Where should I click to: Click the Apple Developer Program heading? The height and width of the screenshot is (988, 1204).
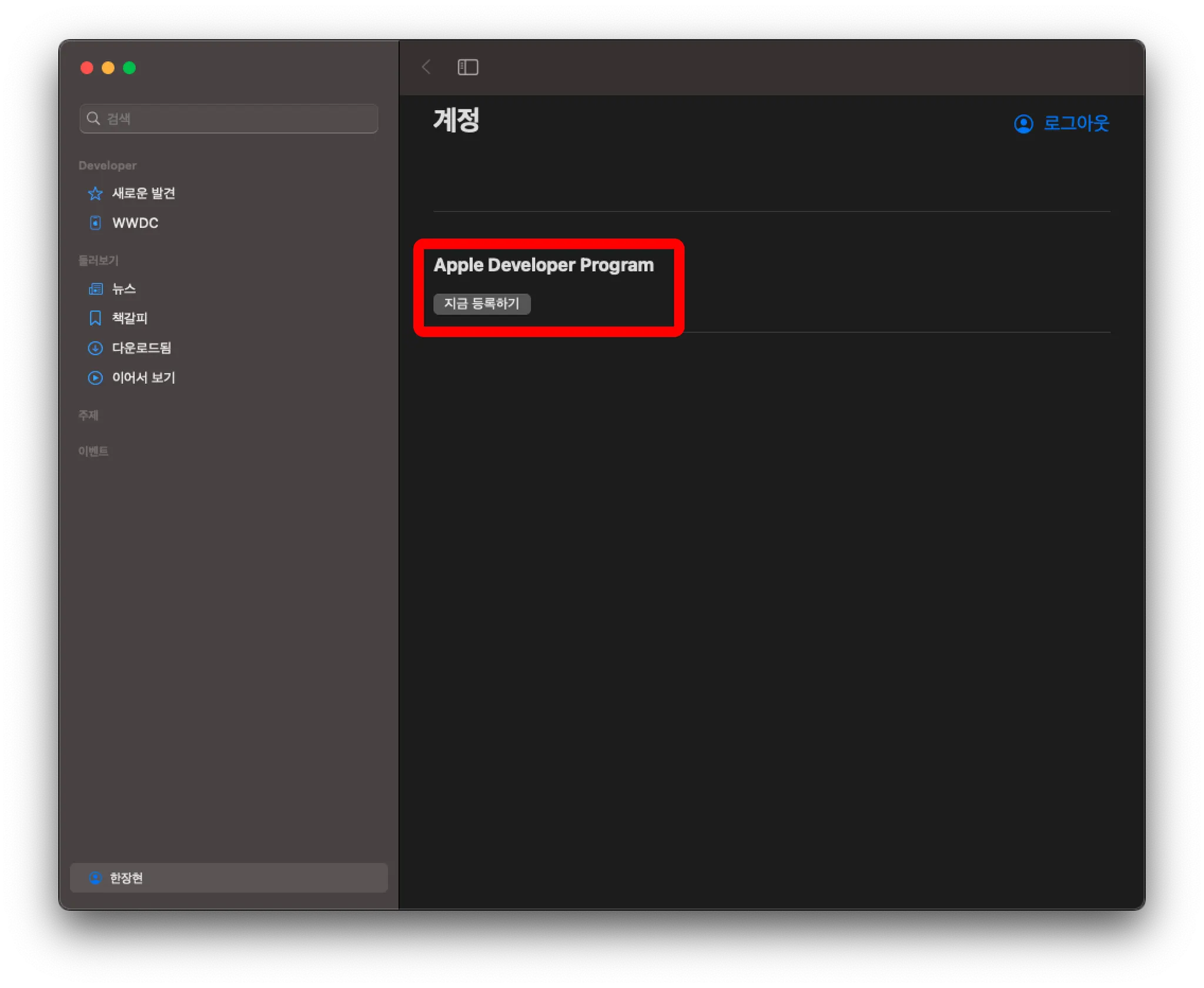(x=543, y=265)
